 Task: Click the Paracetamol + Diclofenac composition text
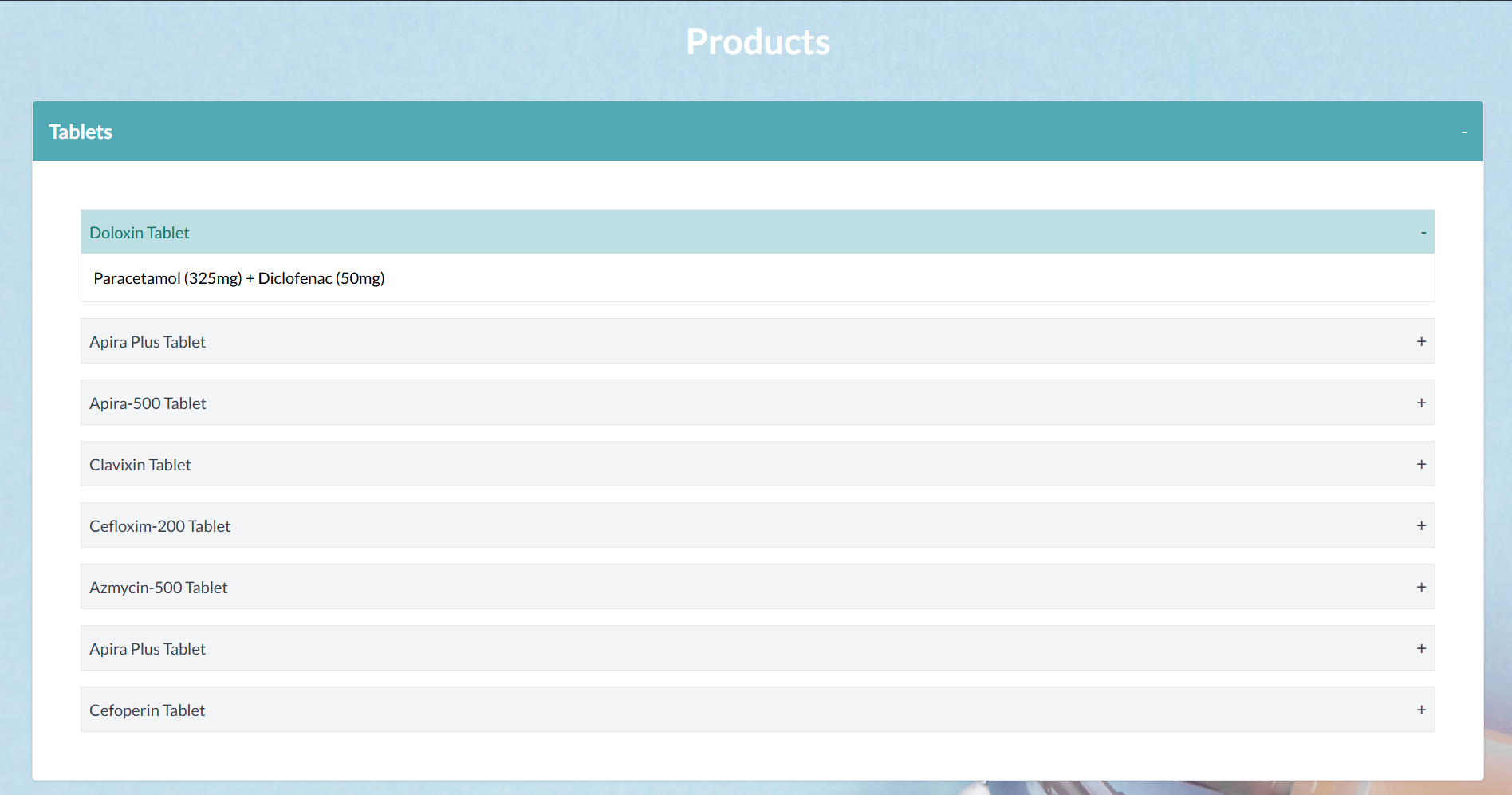[239, 278]
